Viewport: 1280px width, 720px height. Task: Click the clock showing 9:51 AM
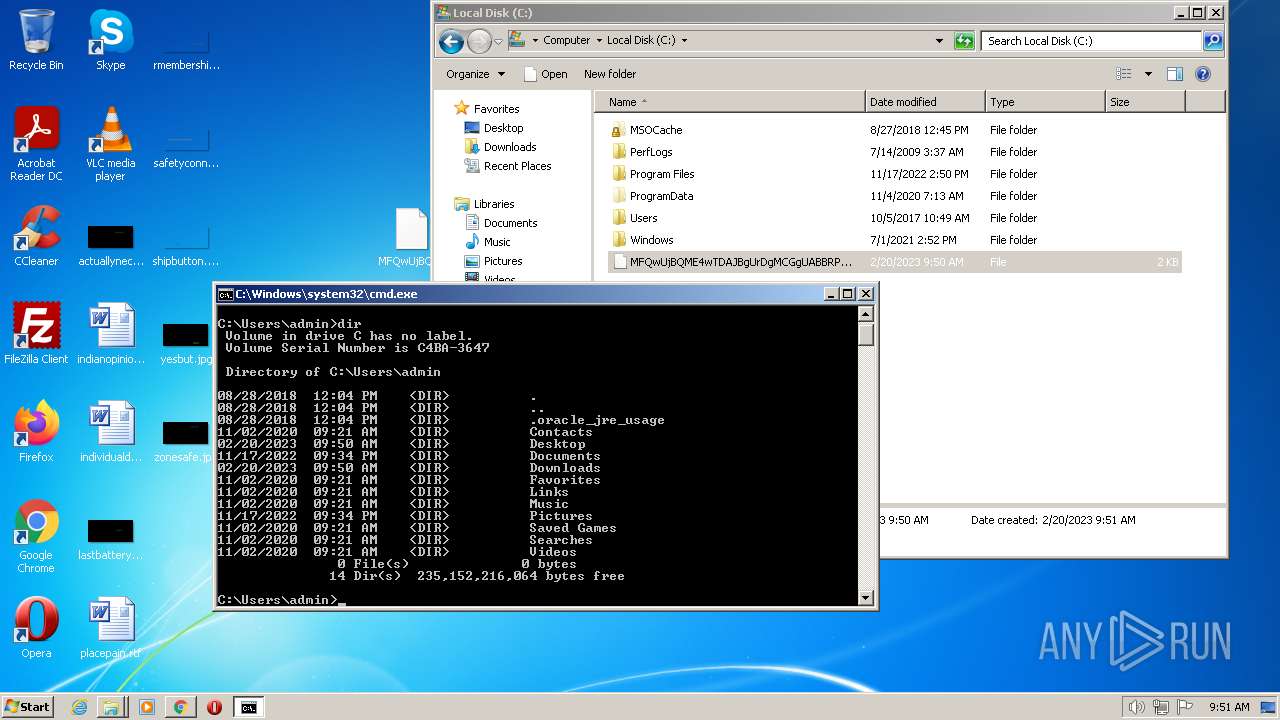[1229, 707]
